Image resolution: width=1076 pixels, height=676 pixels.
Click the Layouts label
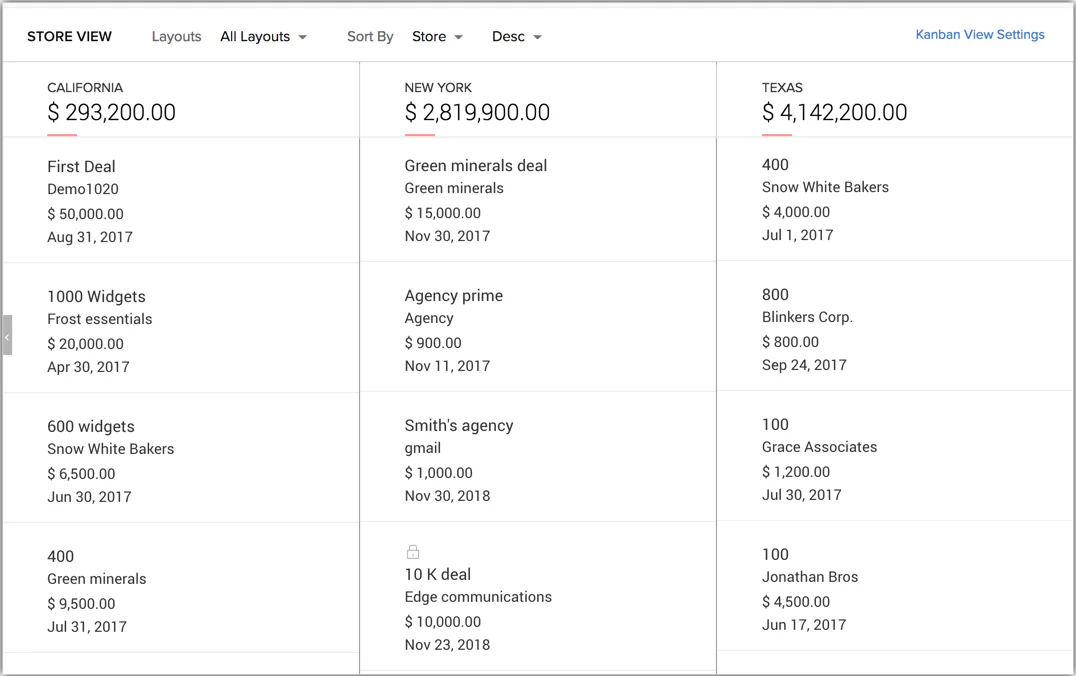pos(176,36)
